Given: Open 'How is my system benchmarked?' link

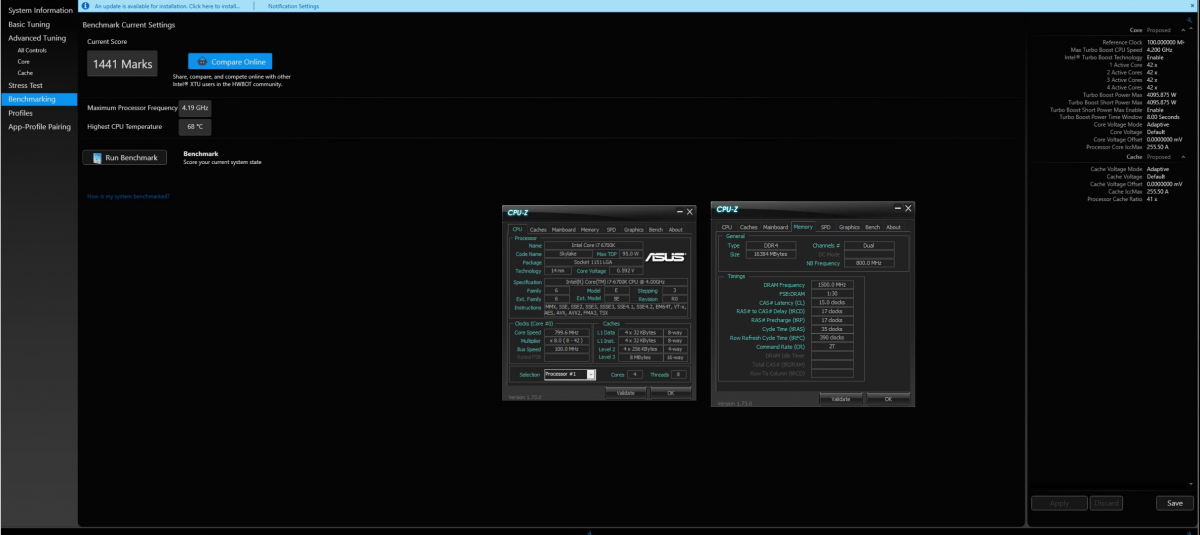Looking at the screenshot, I should (x=128, y=196).
